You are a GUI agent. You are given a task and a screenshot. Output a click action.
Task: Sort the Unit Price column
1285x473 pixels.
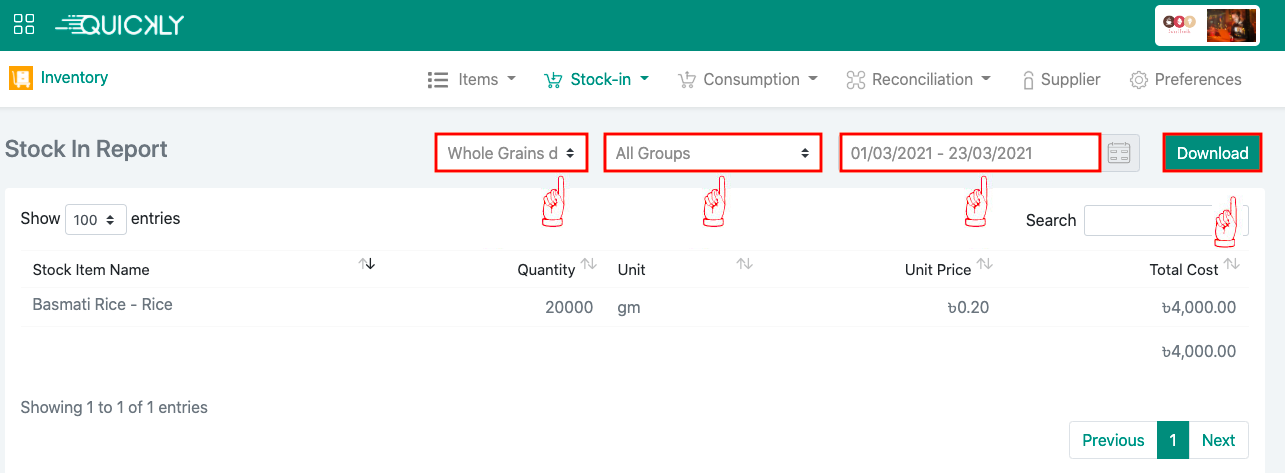tap(984, 264)
